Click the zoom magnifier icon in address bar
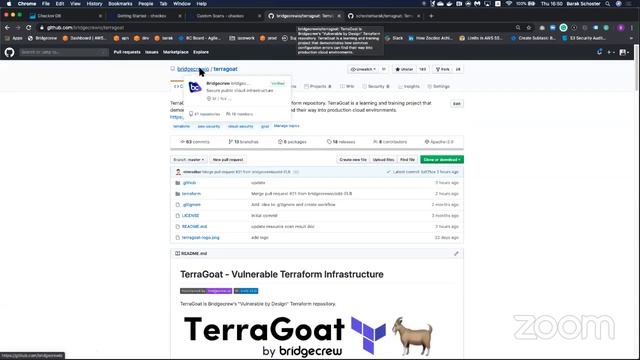Viewport: 640px width, 360px height. (518, 27)
